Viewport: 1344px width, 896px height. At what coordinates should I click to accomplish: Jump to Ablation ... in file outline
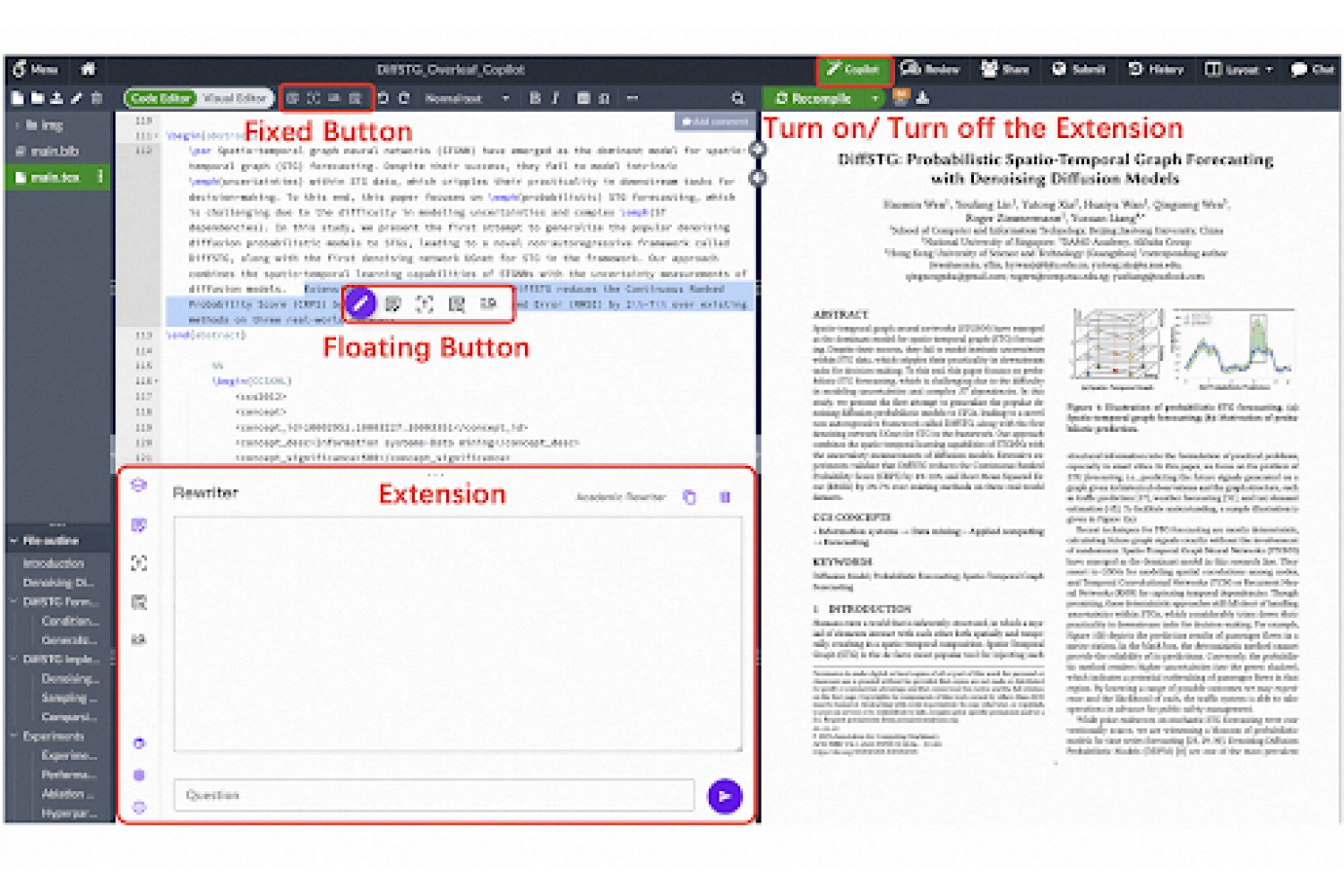click(68, 793)
